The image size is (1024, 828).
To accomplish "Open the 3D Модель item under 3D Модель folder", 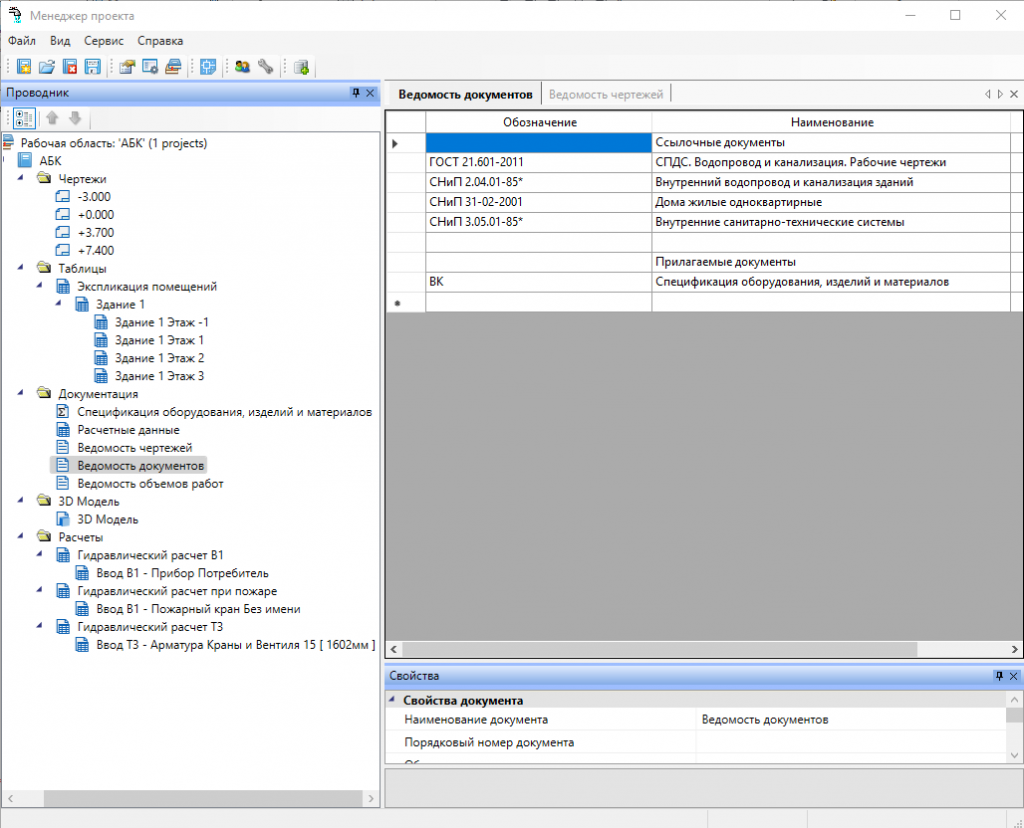I will click(107, 520).
